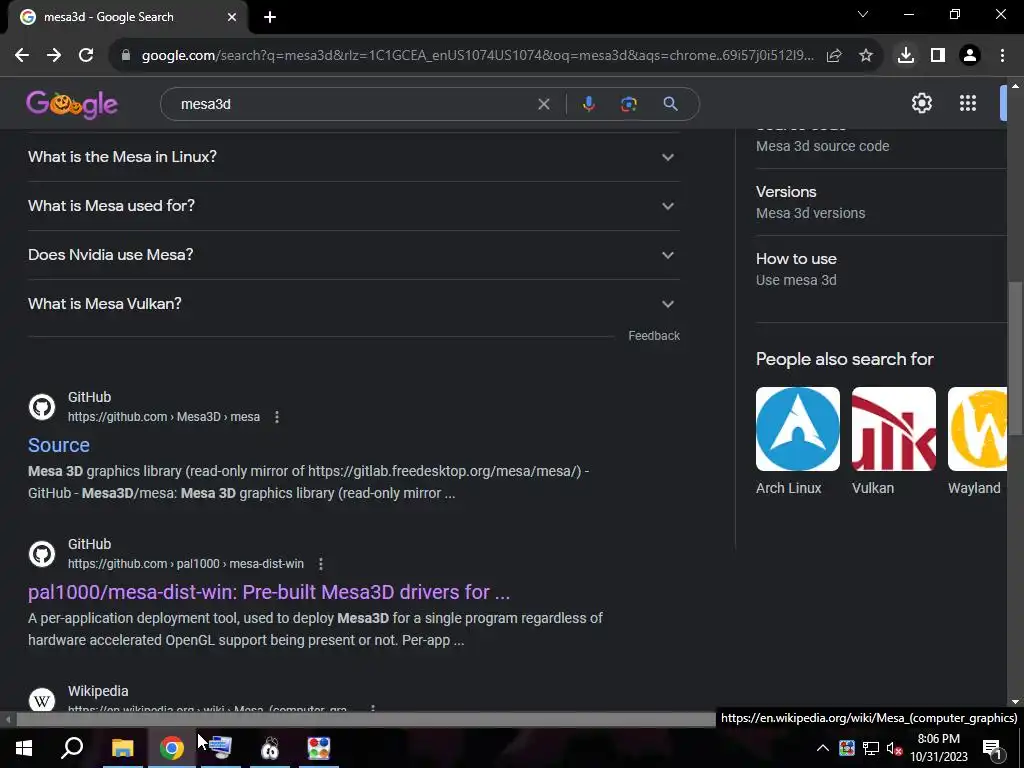Open the share page icon in address bar
Screen dimensions: 1024x768
pos(834,56)
